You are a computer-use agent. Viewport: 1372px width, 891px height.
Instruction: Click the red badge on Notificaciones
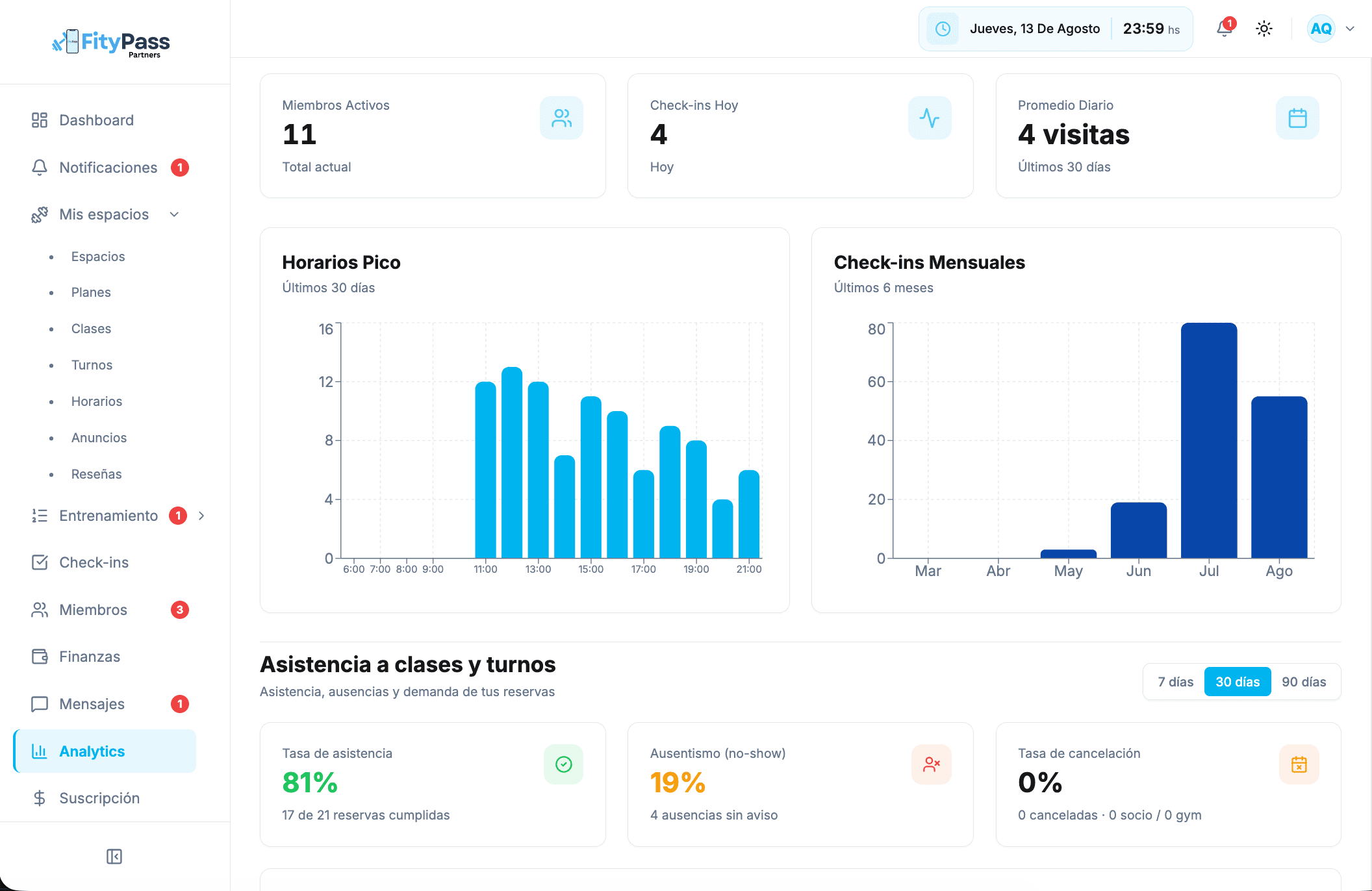pyautogui.click(x=180, y=168)
